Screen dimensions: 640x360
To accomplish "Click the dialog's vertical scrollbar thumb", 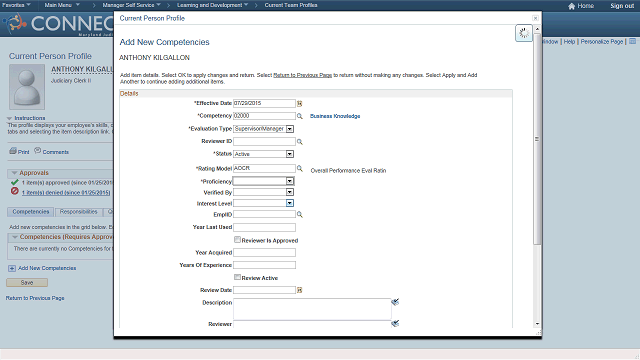I will [x=537, y=139].
